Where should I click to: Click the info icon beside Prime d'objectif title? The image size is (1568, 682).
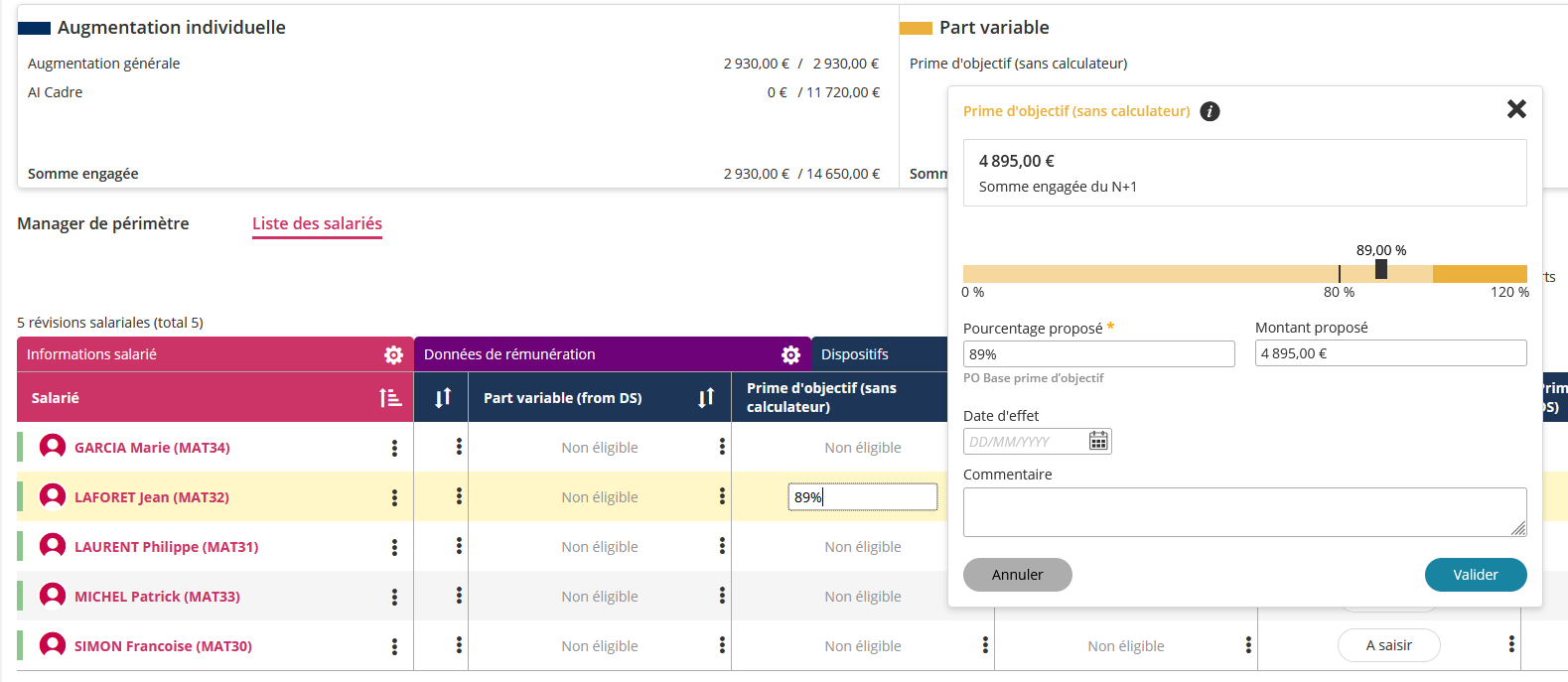tap(1210, 111)
